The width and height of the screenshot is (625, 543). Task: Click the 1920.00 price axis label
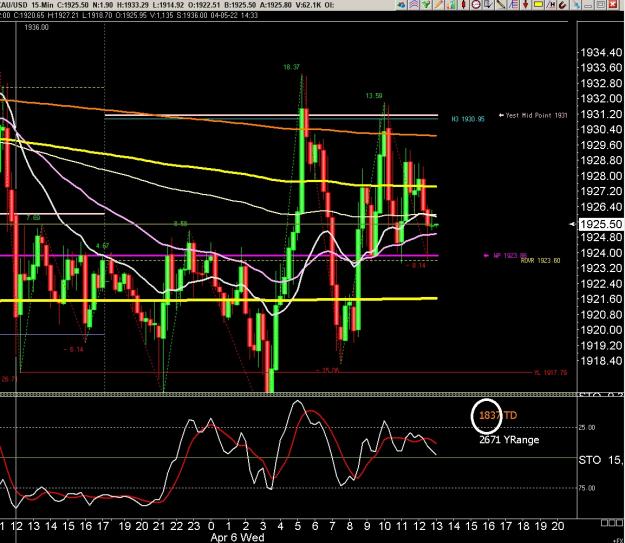(x=601, y=330)
